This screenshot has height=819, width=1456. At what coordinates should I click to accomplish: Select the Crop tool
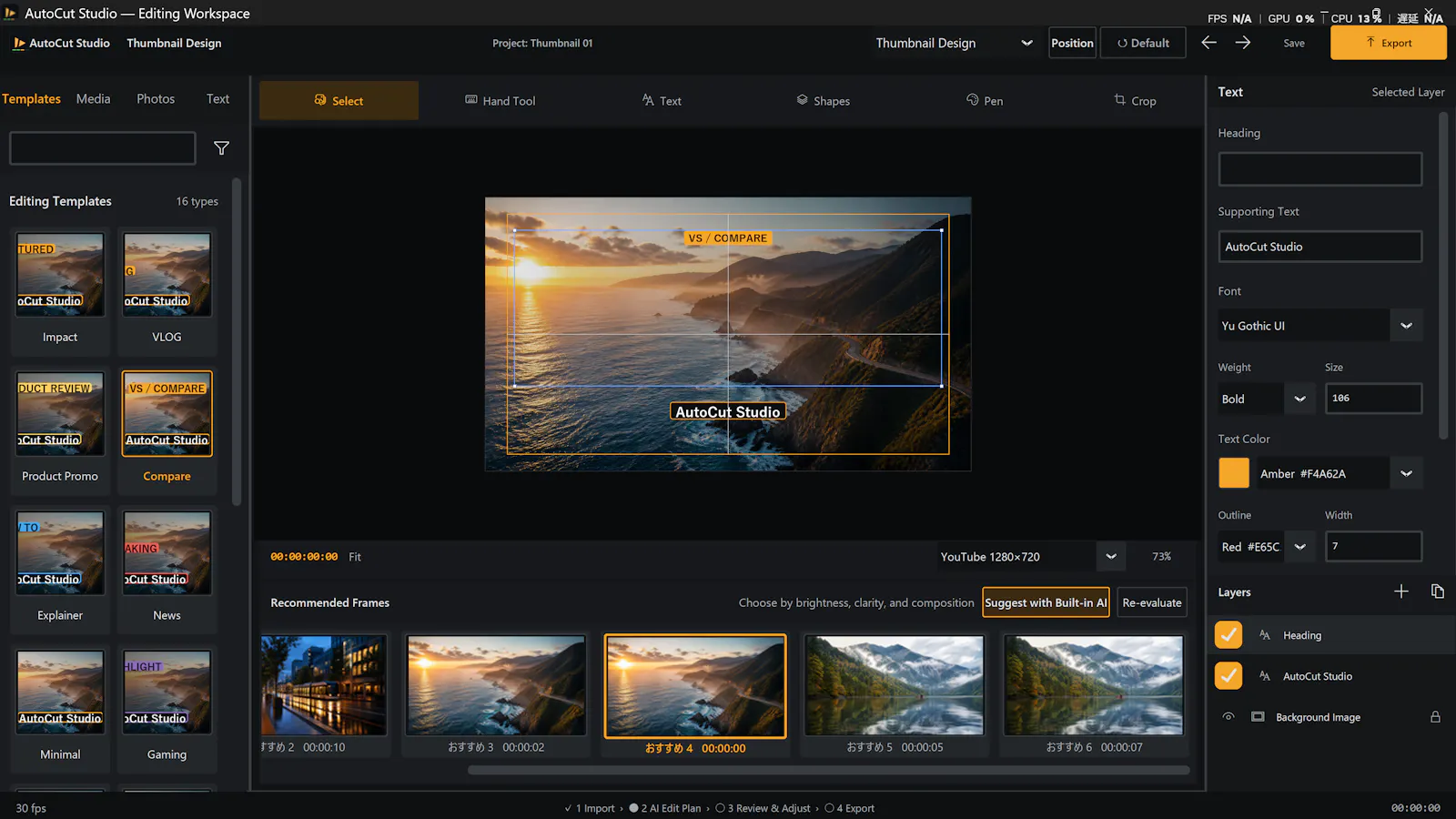(x=1135, y=100)
